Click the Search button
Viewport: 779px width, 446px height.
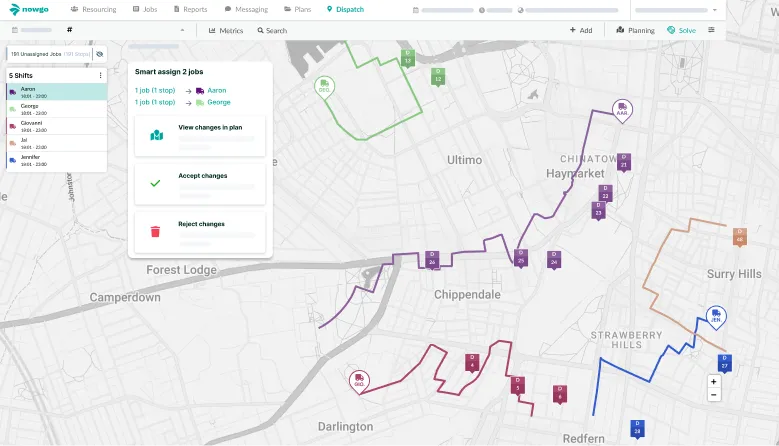point(271,30)
